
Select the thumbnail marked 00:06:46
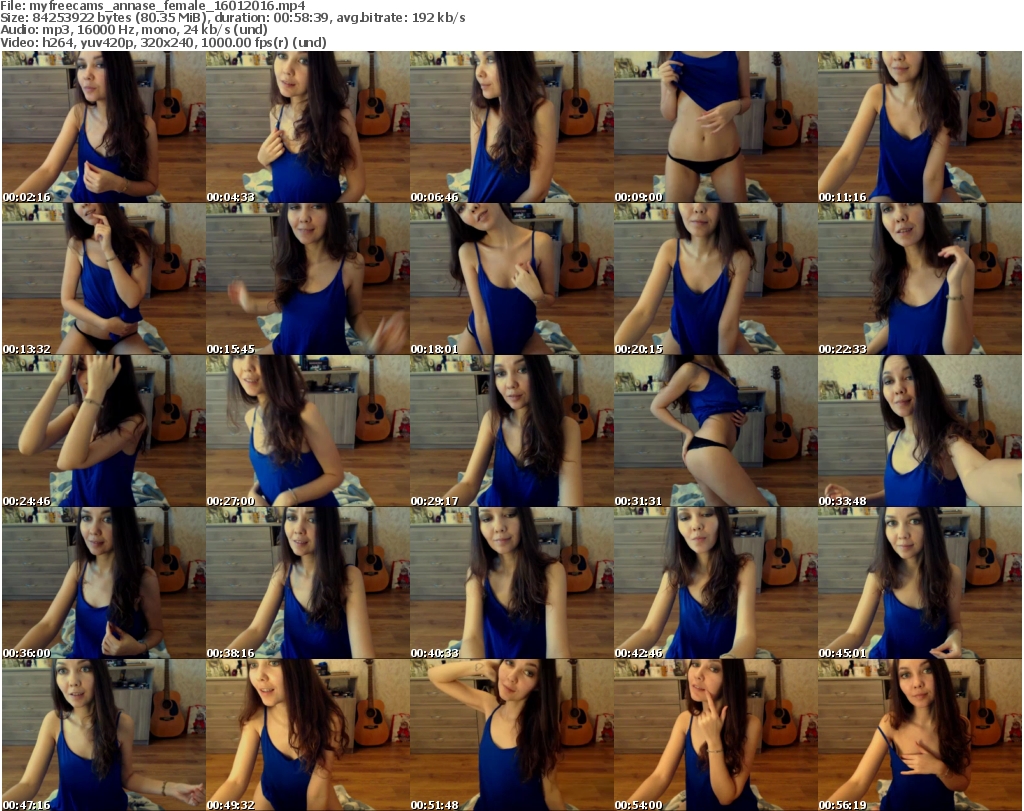(x=511, y=127)
